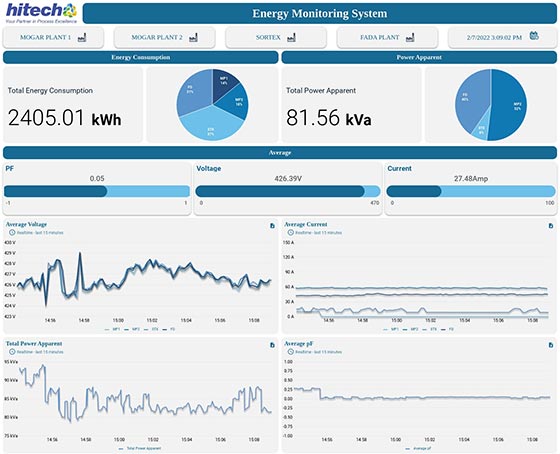Image resolution: width=560 pixels, height=454 pixels.
Task: Click the Energy Monitoring System title bar
Action: tap(320, 14)
